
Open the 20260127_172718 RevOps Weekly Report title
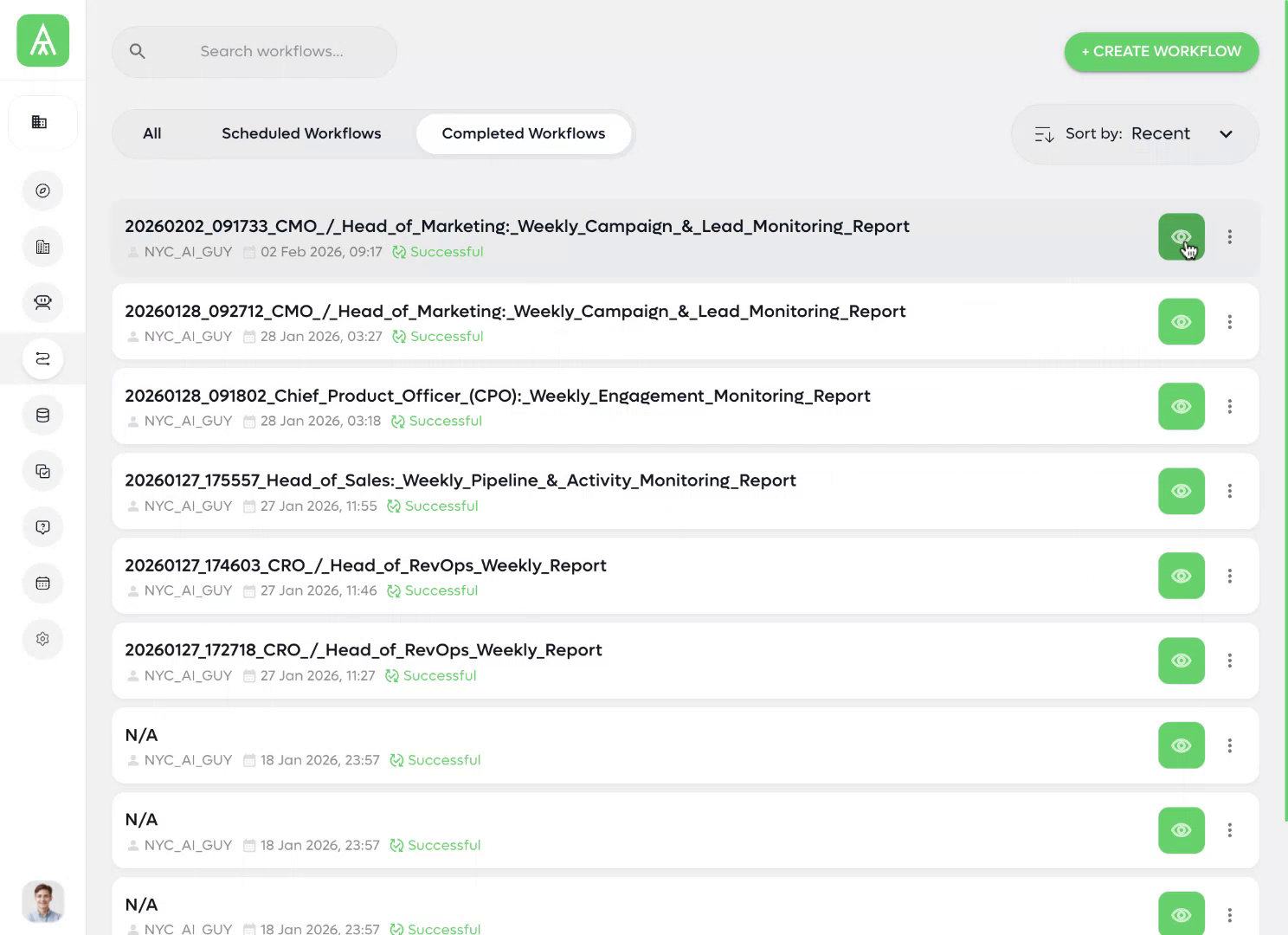(x=364, y=650)
